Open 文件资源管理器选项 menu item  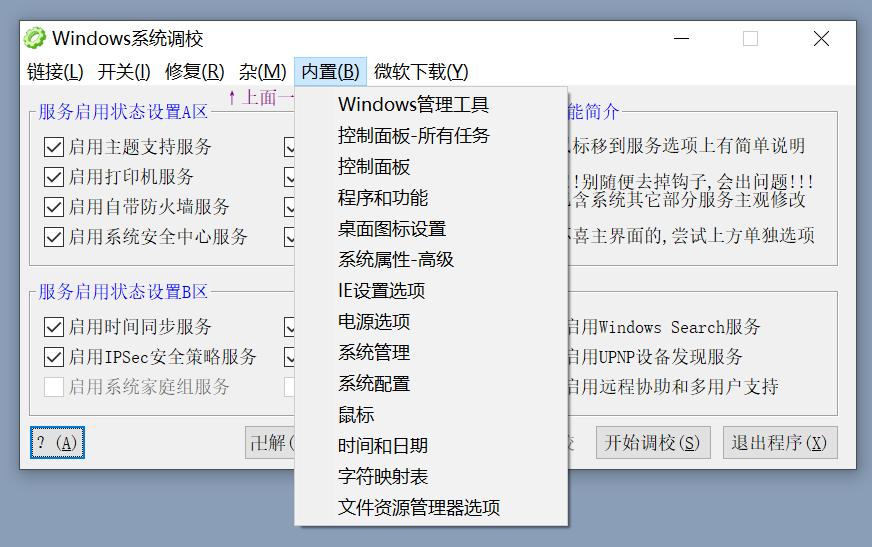pos(431,508)
